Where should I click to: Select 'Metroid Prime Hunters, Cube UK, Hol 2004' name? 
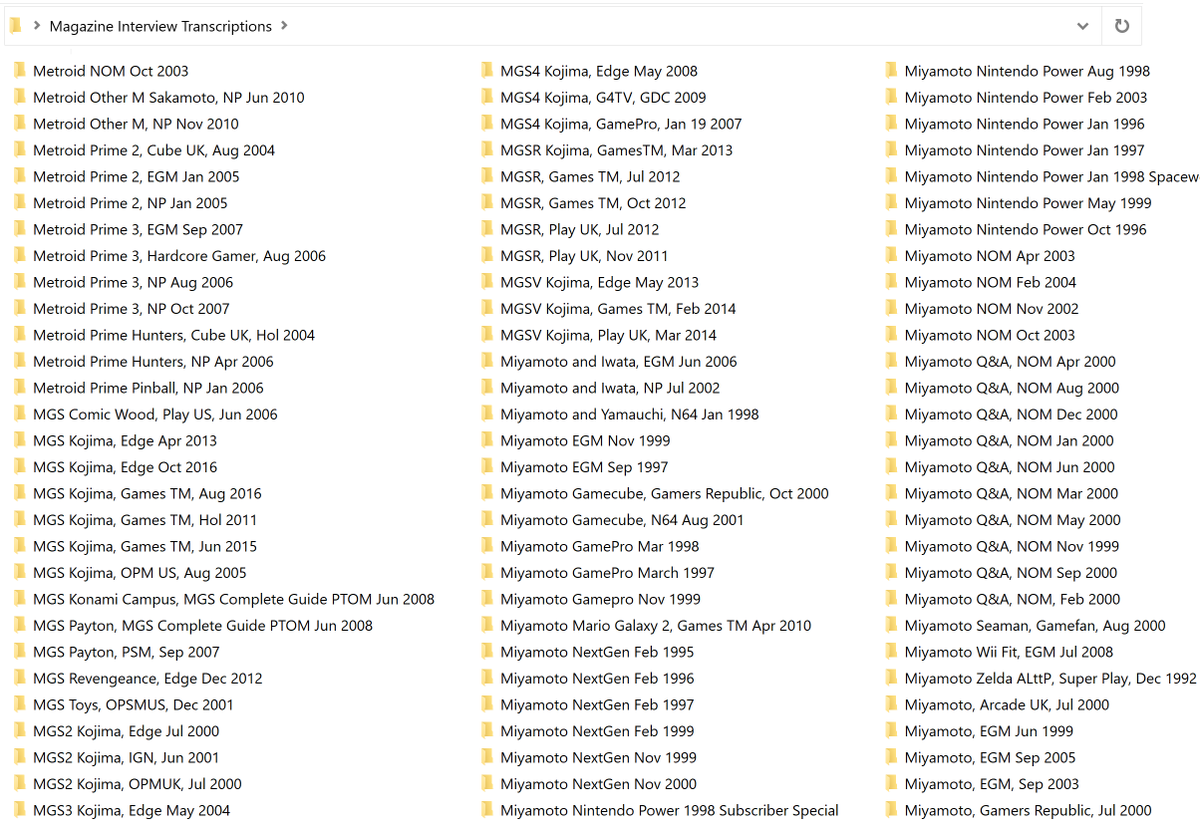174,335
